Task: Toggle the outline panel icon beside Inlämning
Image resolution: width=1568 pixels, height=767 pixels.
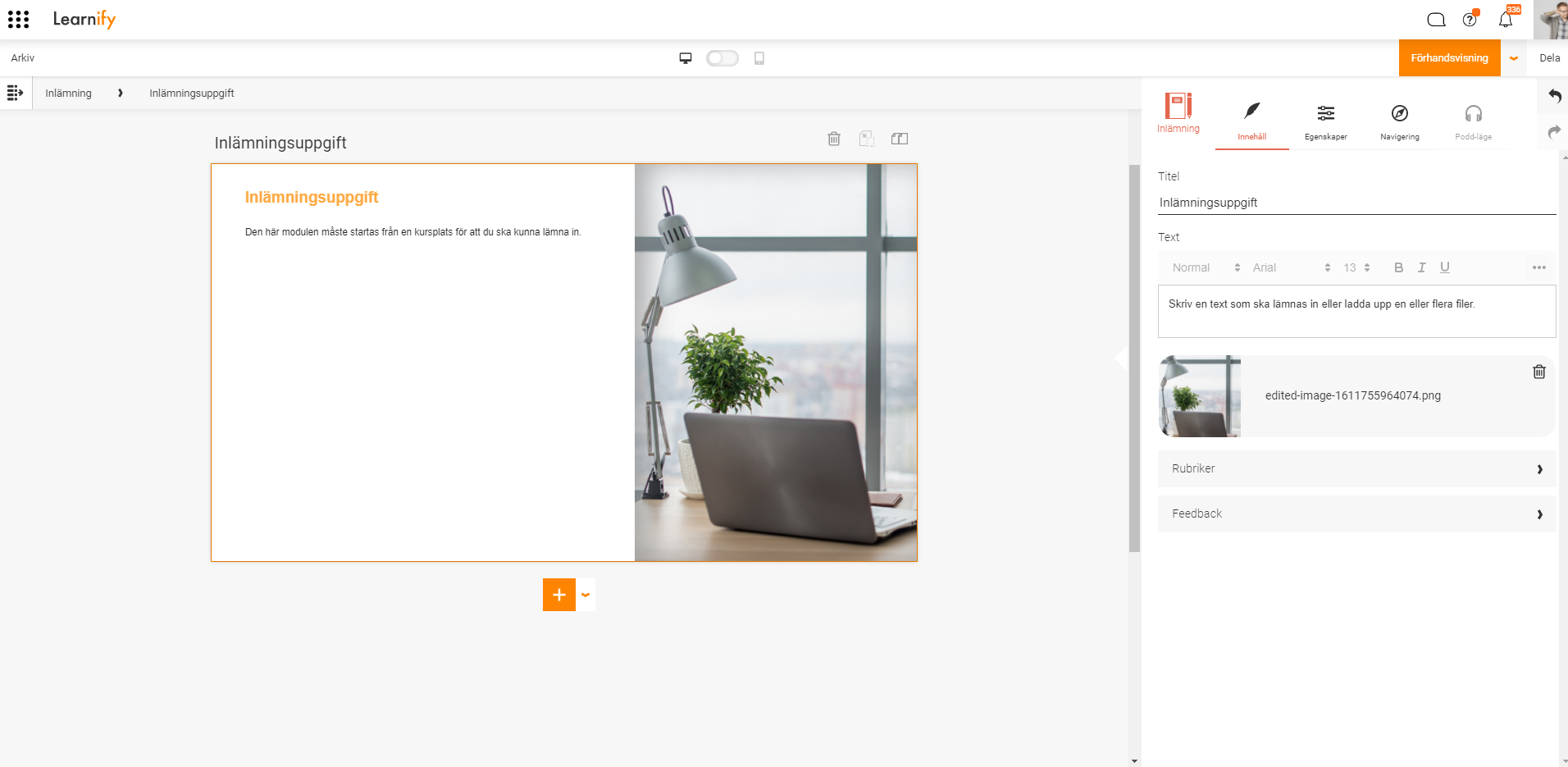Action: tap(15, 93)
